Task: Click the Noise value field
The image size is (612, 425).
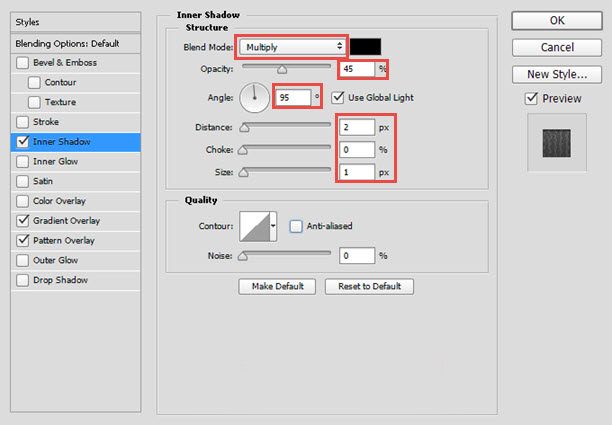Action: [x=357, y=256]
